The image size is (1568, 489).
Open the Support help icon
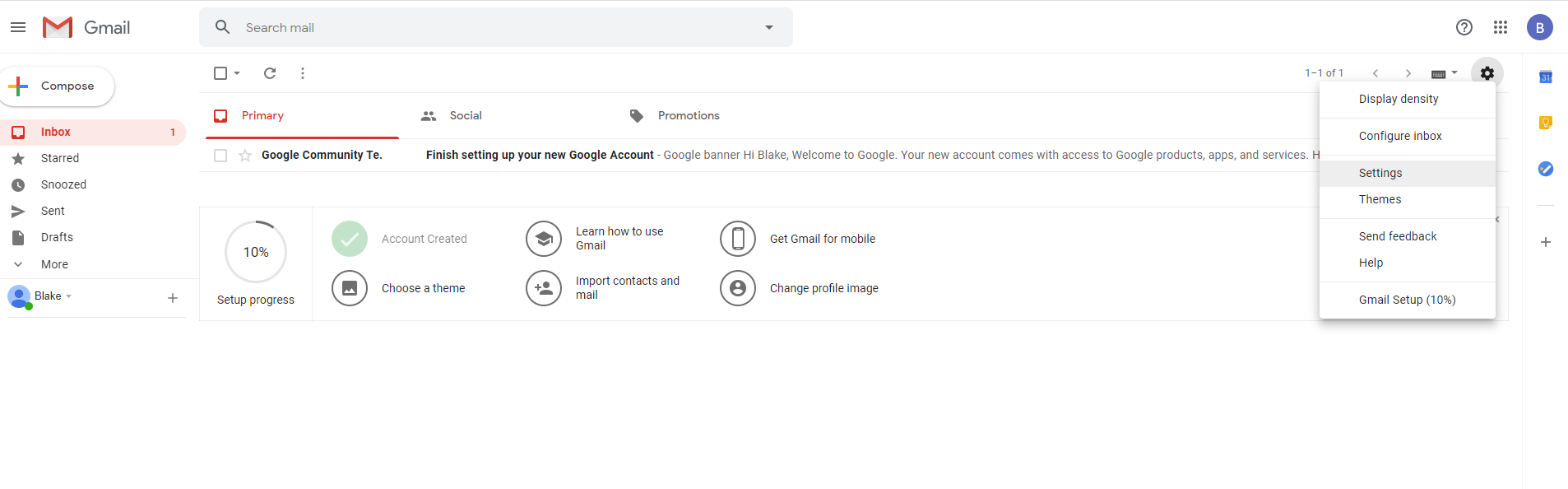(1464, 27)
